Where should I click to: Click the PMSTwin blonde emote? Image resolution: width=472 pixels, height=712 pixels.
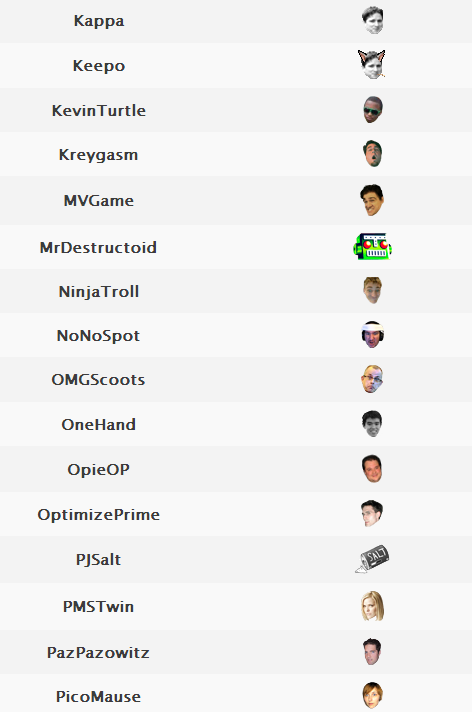pyautogui.click(x=373, y=606)
